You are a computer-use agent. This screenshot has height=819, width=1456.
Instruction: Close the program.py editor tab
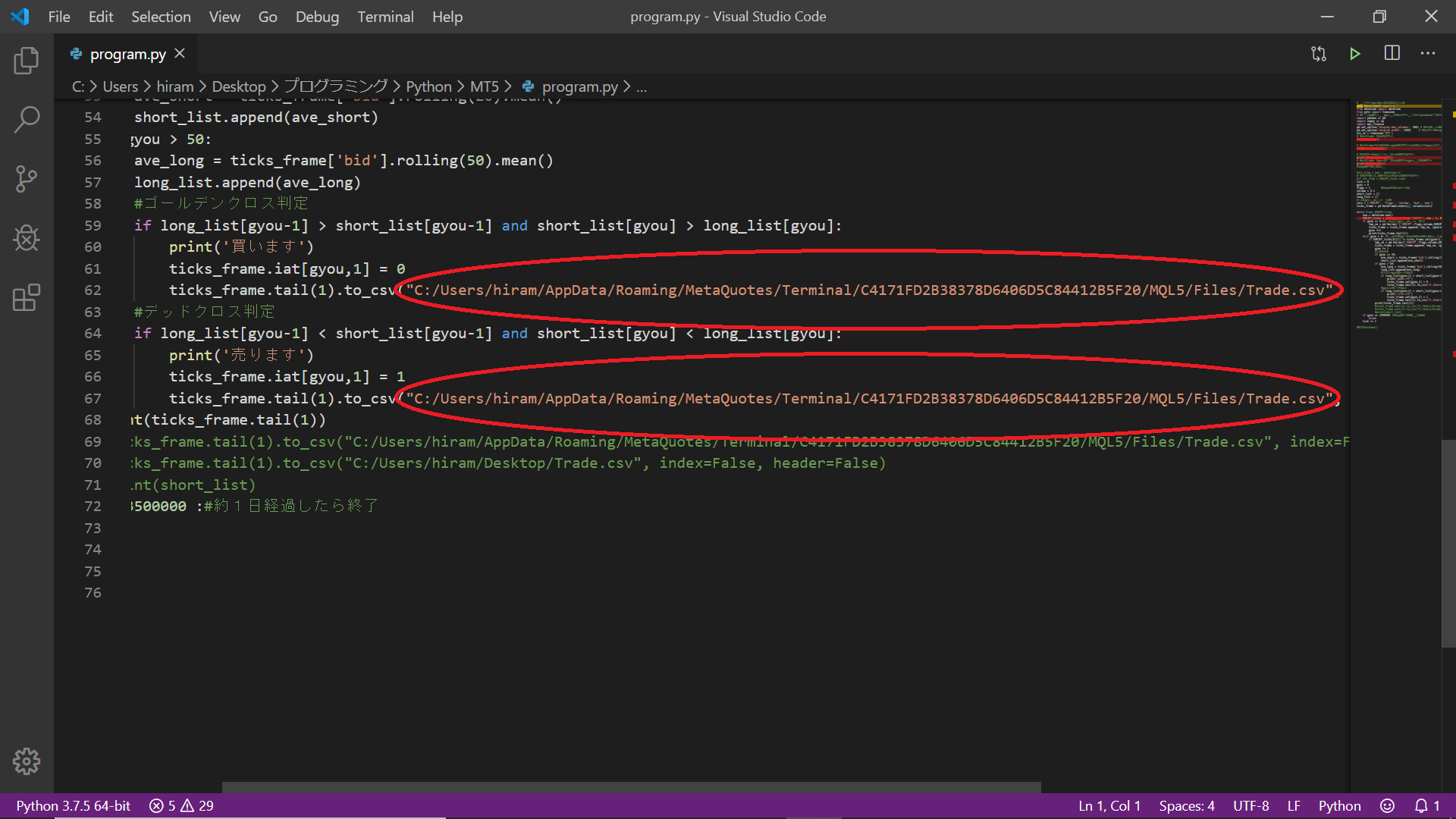coord(180,53)
